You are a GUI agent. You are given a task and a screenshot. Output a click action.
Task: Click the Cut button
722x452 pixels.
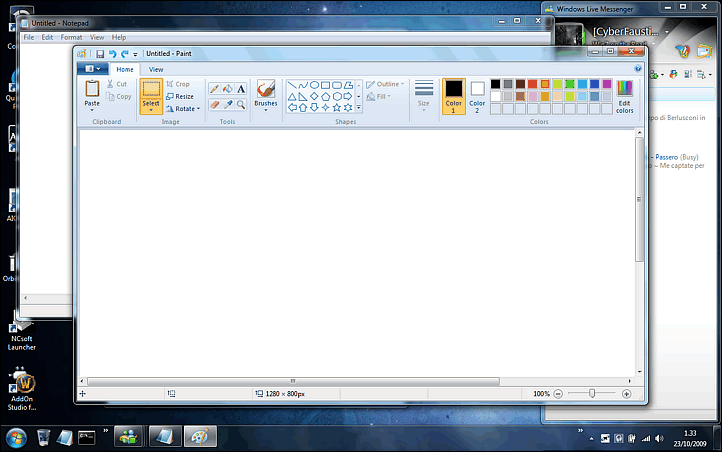point(117,84)
